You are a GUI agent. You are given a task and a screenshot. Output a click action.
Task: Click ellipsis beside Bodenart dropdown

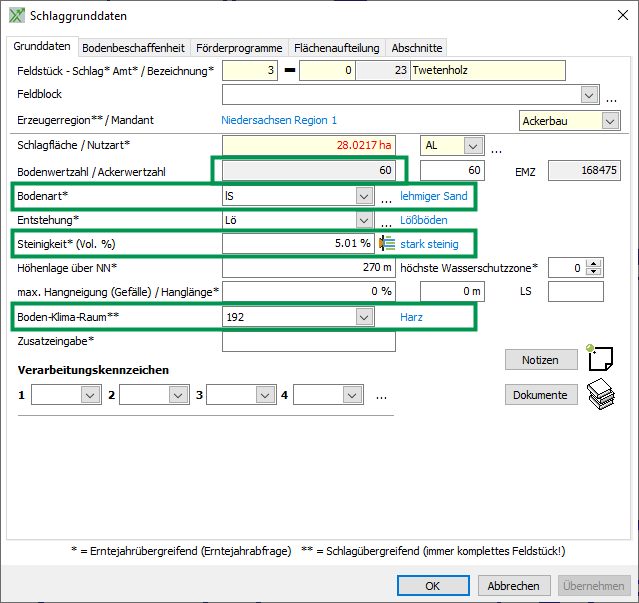(x=385, y=197)
